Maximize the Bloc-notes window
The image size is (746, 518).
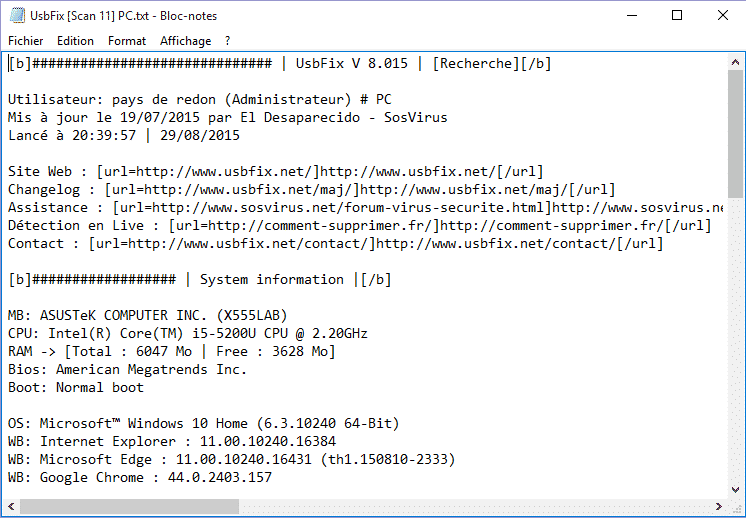pos(677,16)
